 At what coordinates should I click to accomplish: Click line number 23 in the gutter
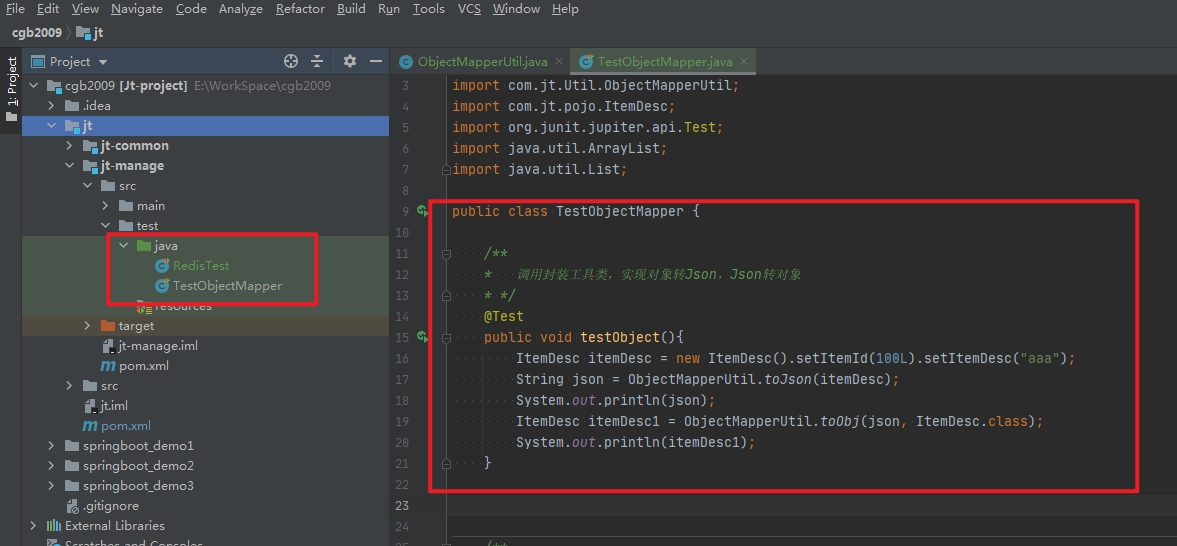(402, 505)
